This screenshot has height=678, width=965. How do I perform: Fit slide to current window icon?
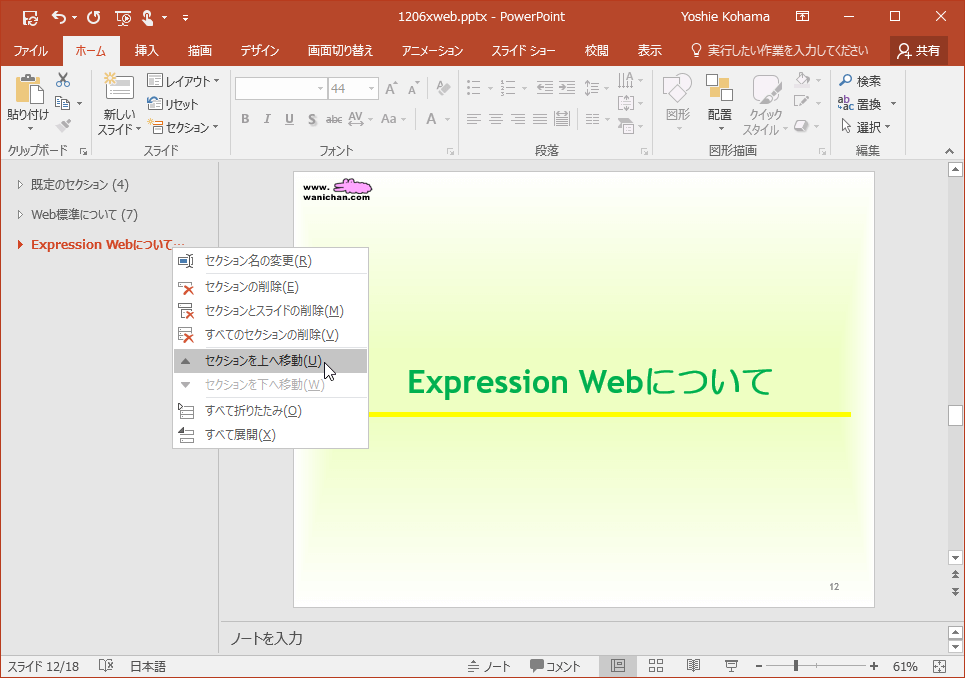click(939, 666)
